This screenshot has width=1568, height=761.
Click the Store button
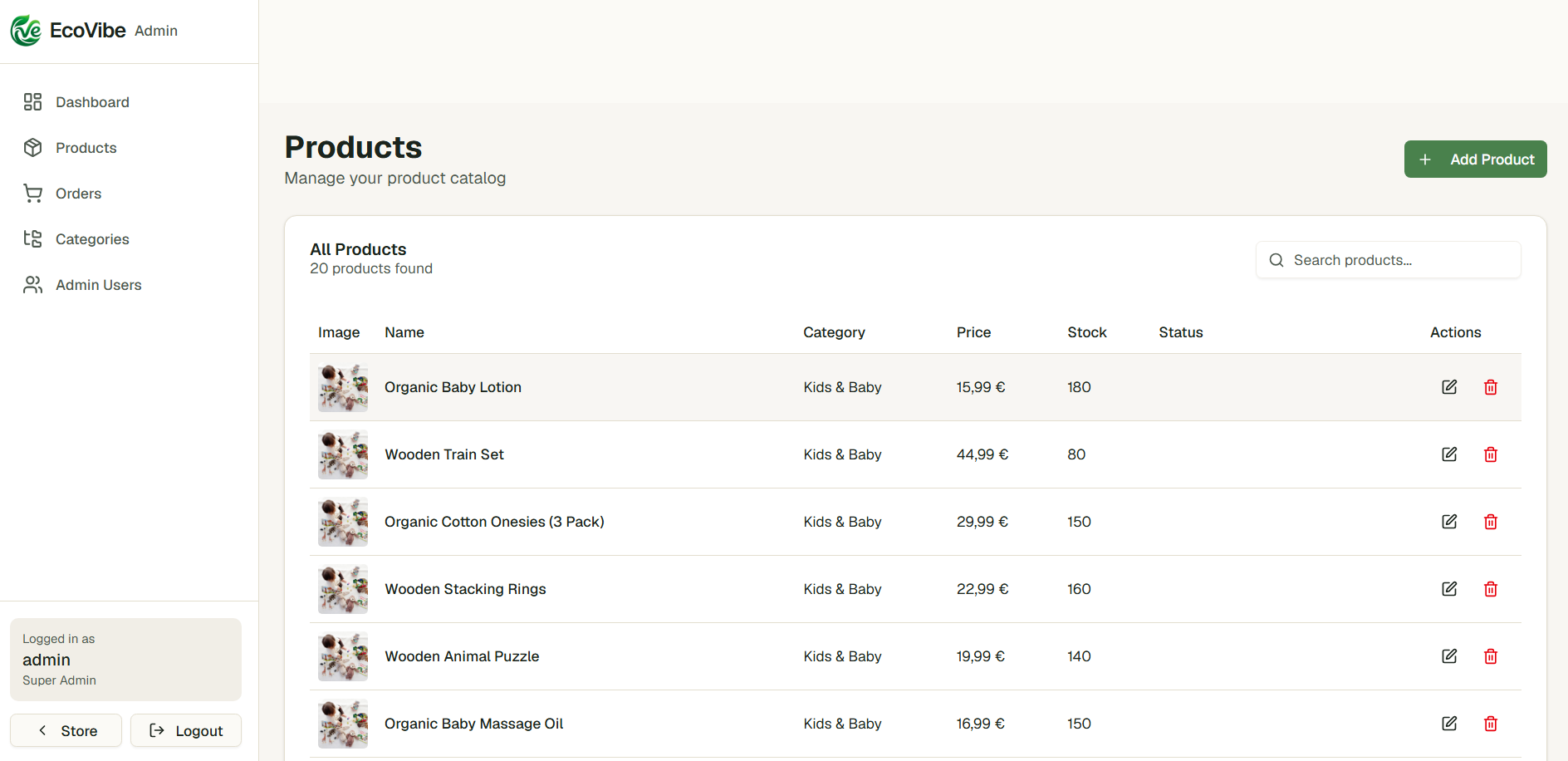click(x=66, y=730)
